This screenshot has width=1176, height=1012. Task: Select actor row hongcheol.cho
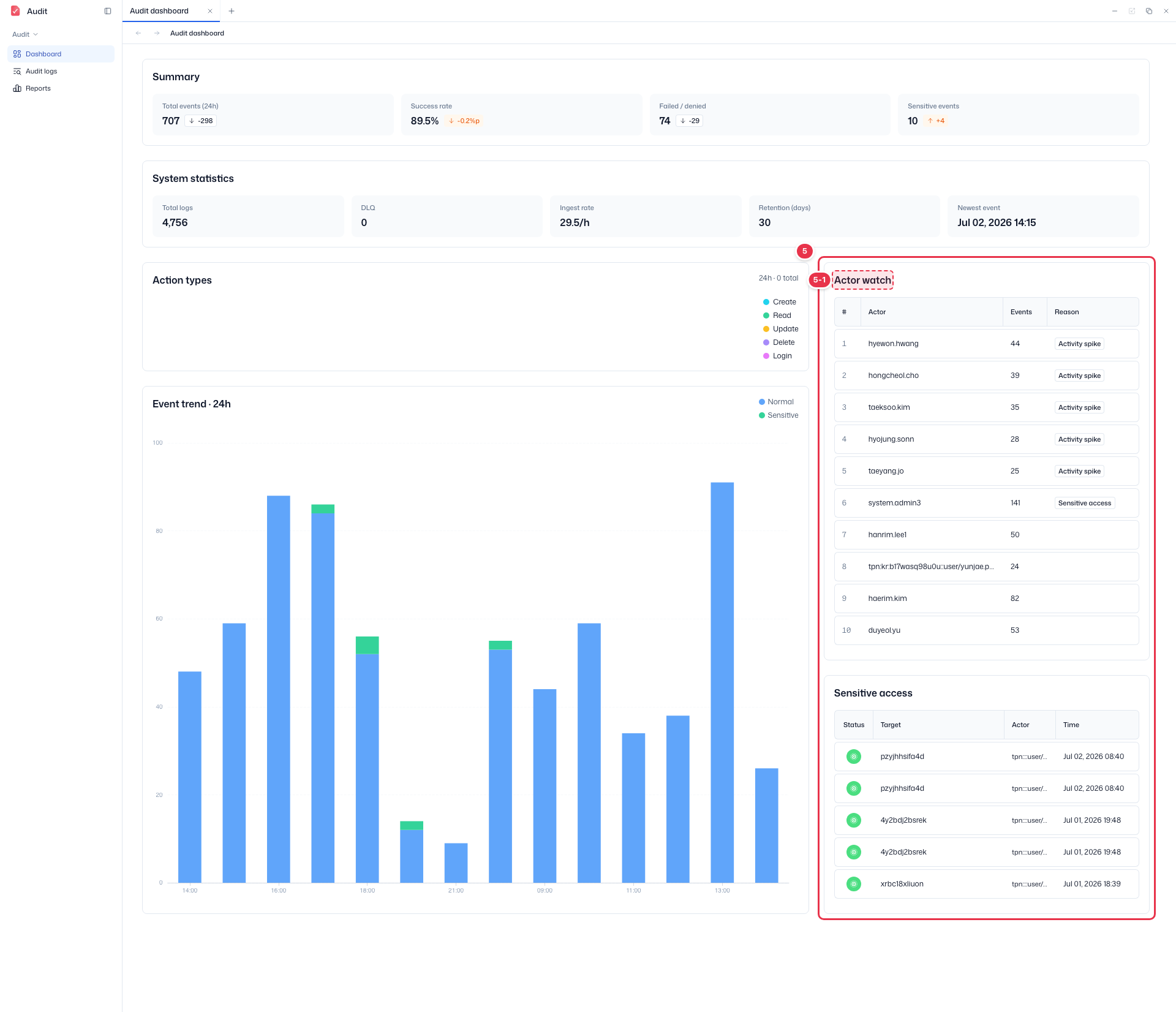tap(986, 376)
